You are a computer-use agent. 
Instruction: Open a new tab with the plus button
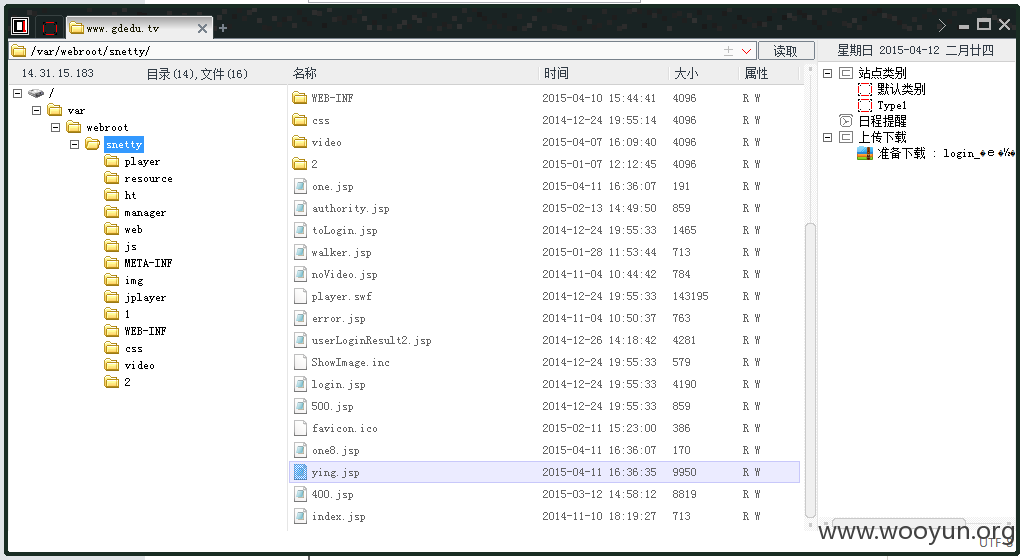click(x=223, y=28)
